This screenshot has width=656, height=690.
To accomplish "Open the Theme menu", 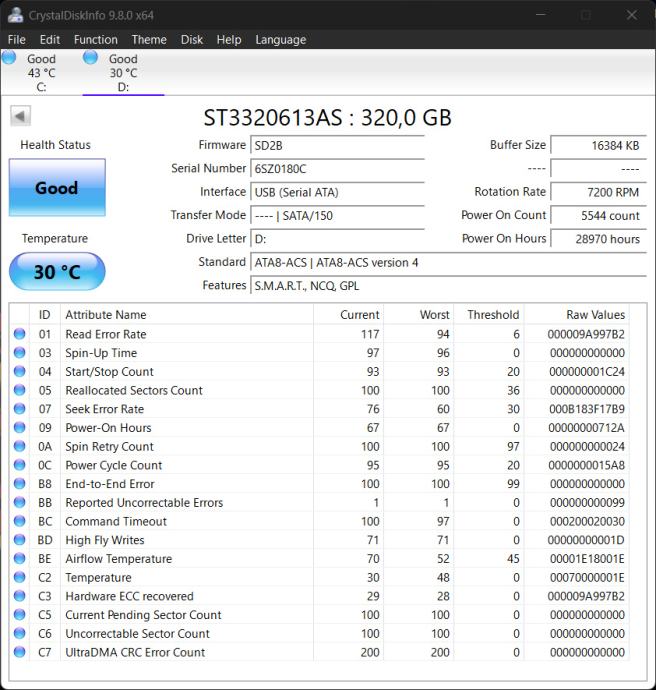I will (149, 39).
